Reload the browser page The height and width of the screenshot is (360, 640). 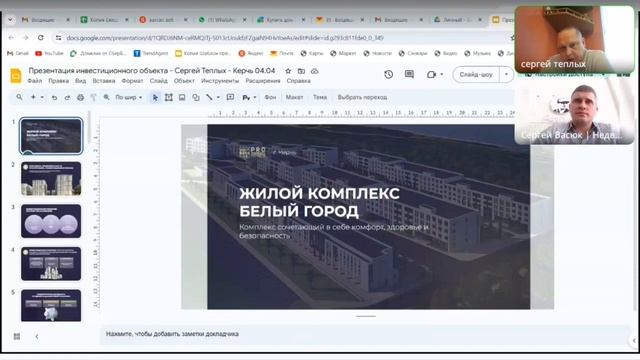pyautogui.click(x=40, y=38)
